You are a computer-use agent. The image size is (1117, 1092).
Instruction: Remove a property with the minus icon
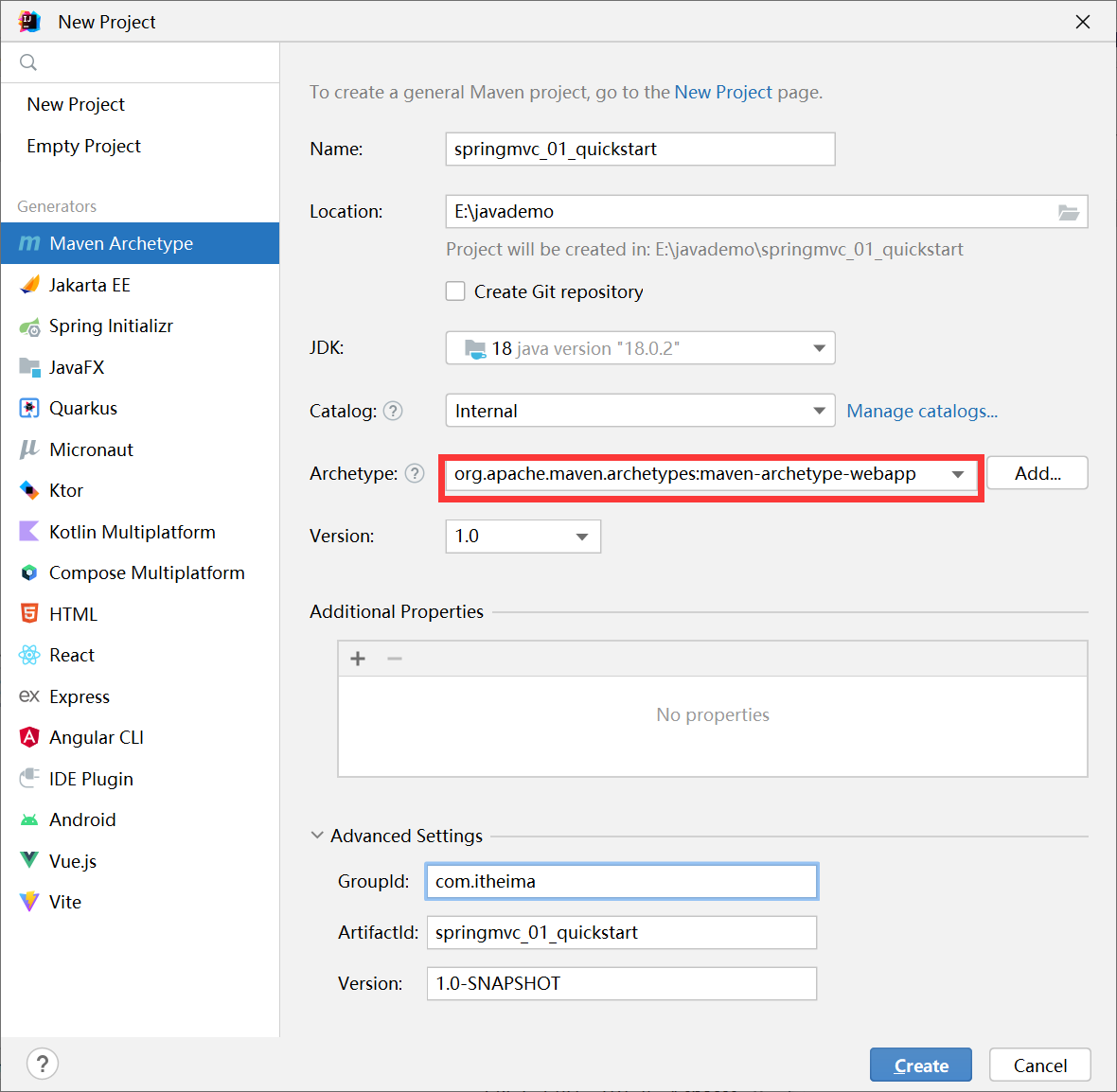pos(395,659)
